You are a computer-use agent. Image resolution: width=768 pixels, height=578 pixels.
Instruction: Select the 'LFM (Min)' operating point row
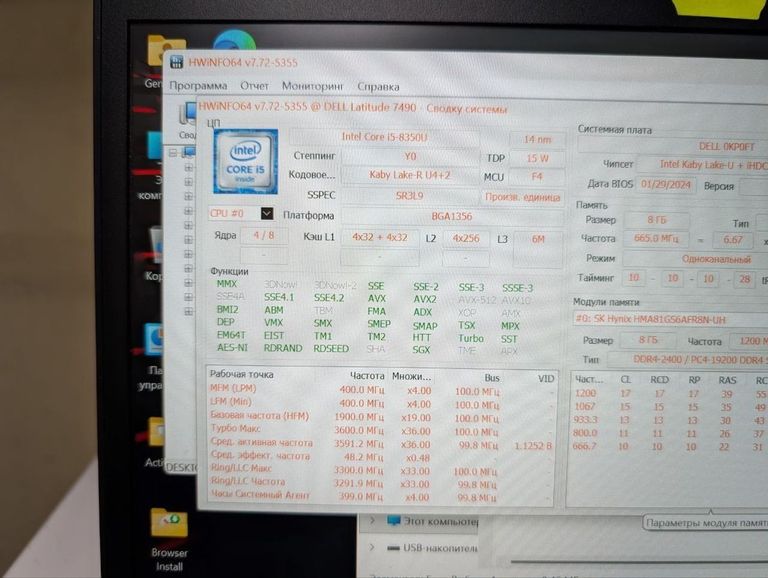[381, 403]
